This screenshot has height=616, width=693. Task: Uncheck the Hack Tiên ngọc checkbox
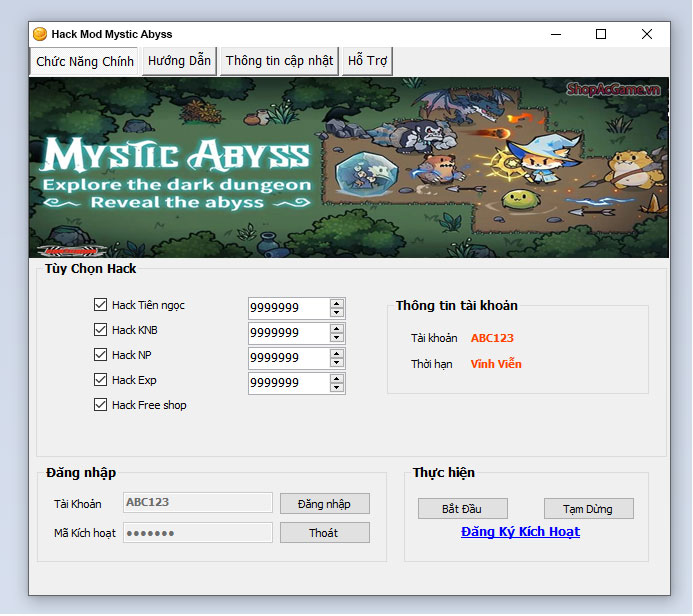[x=100, y=304]
